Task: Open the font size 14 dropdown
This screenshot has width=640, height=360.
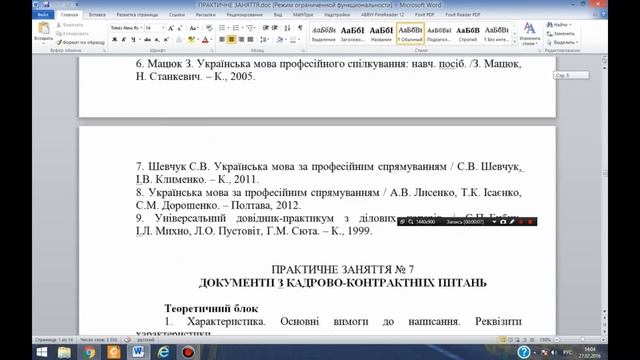Action: [163, 28]
